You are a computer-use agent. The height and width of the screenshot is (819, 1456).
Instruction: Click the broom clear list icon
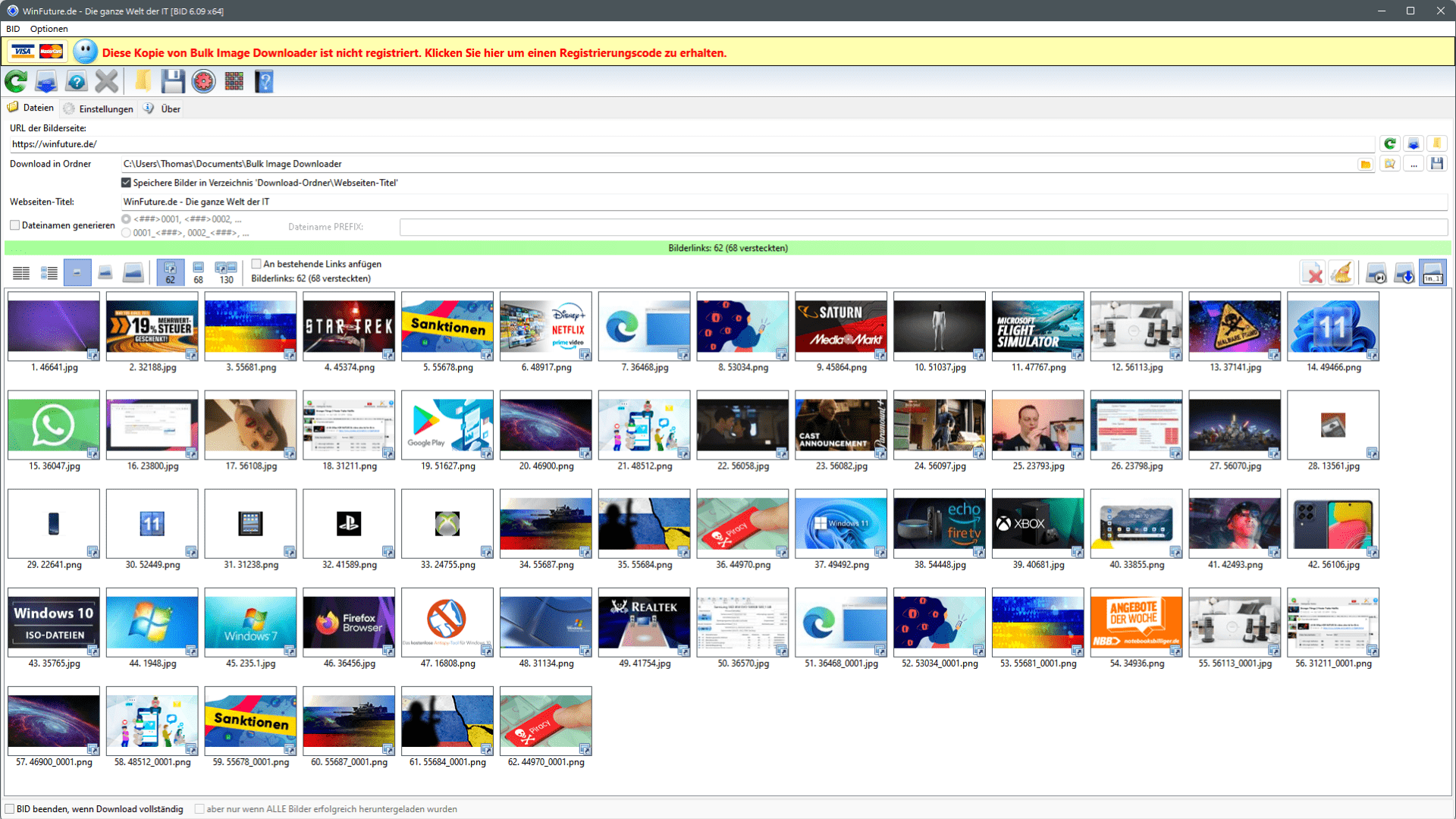(1341, 274)
